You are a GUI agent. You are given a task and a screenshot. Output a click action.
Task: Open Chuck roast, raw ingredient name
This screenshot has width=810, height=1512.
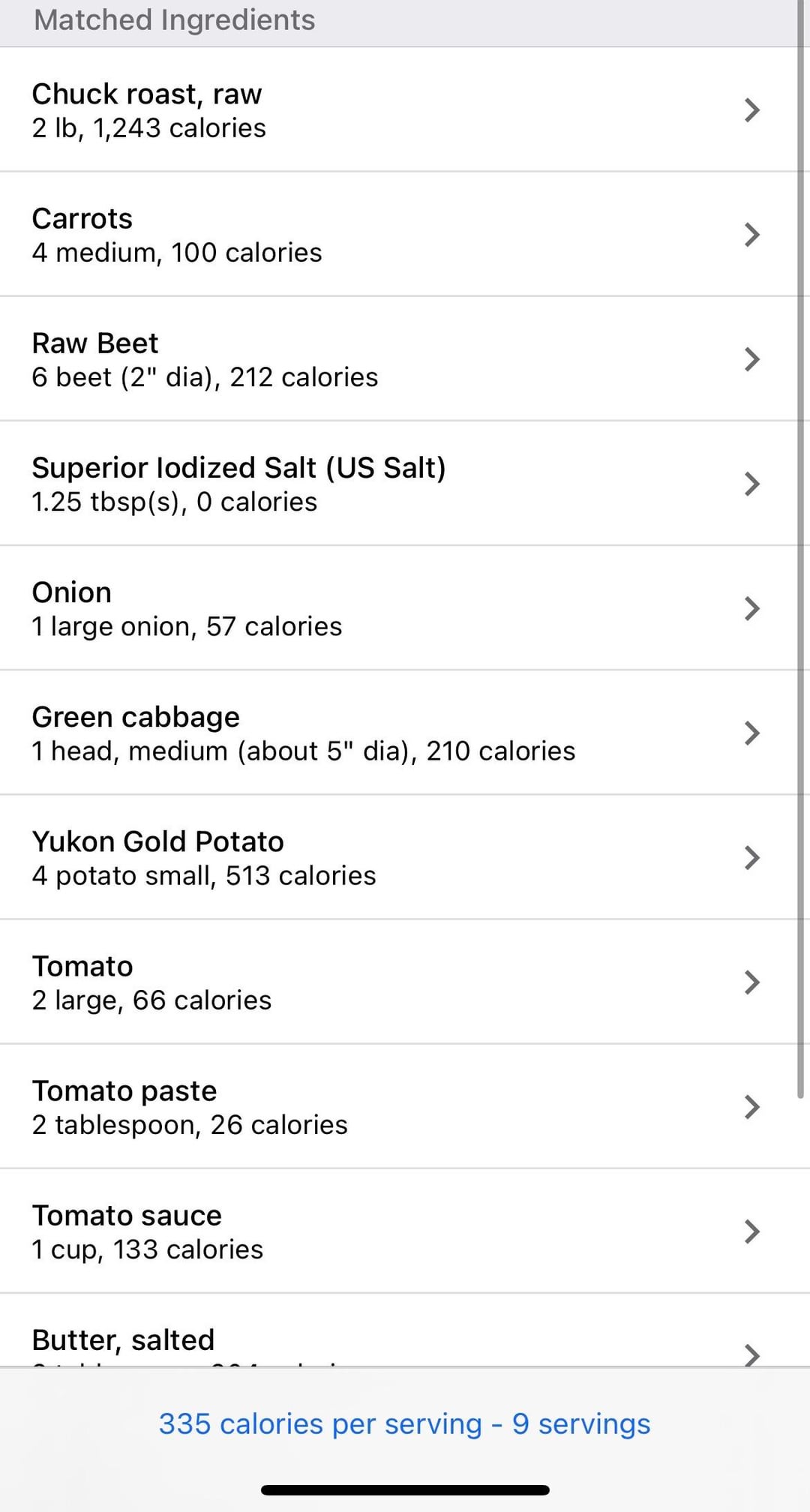click(x=147, y=94)
